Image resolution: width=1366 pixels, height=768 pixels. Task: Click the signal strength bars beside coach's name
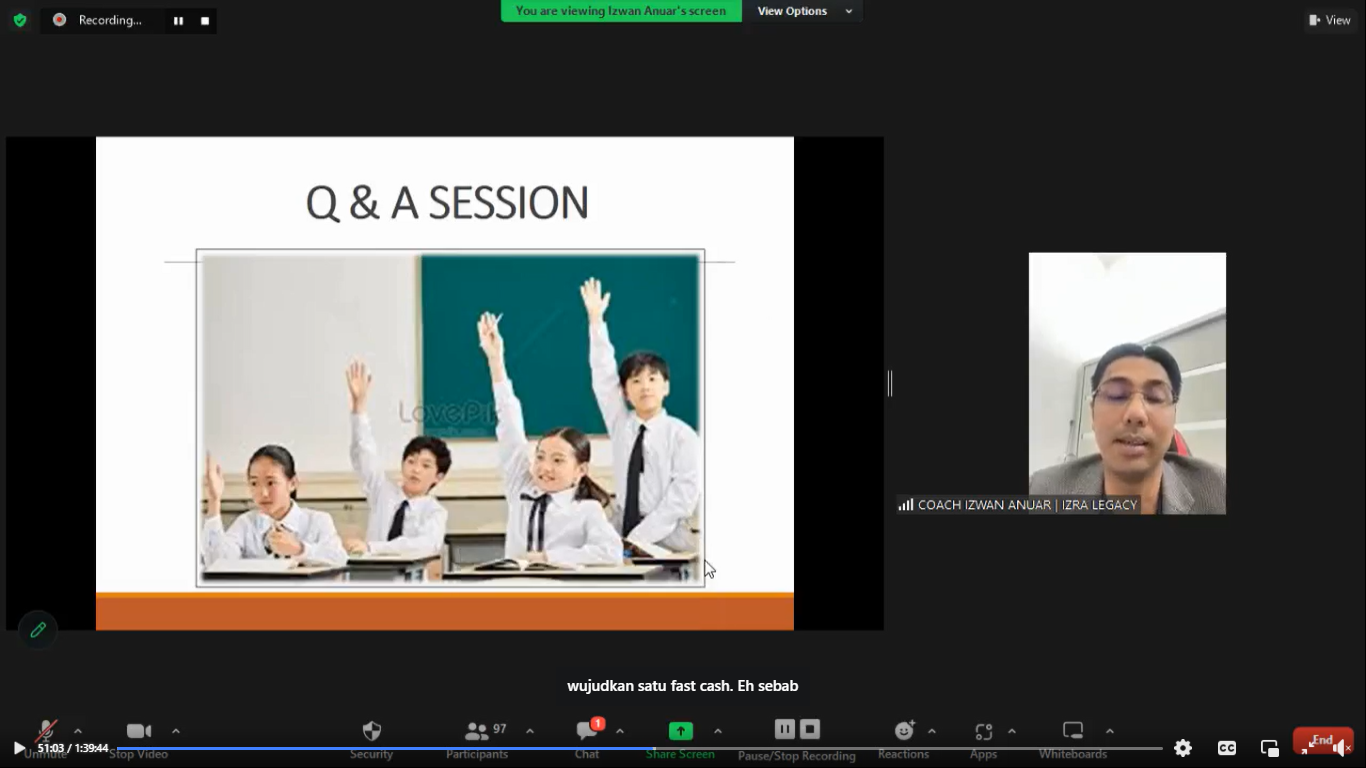[906, 505]
